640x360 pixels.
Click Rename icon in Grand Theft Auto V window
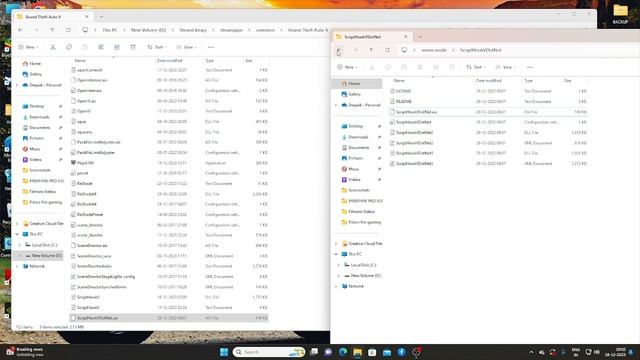click(101, 47)
